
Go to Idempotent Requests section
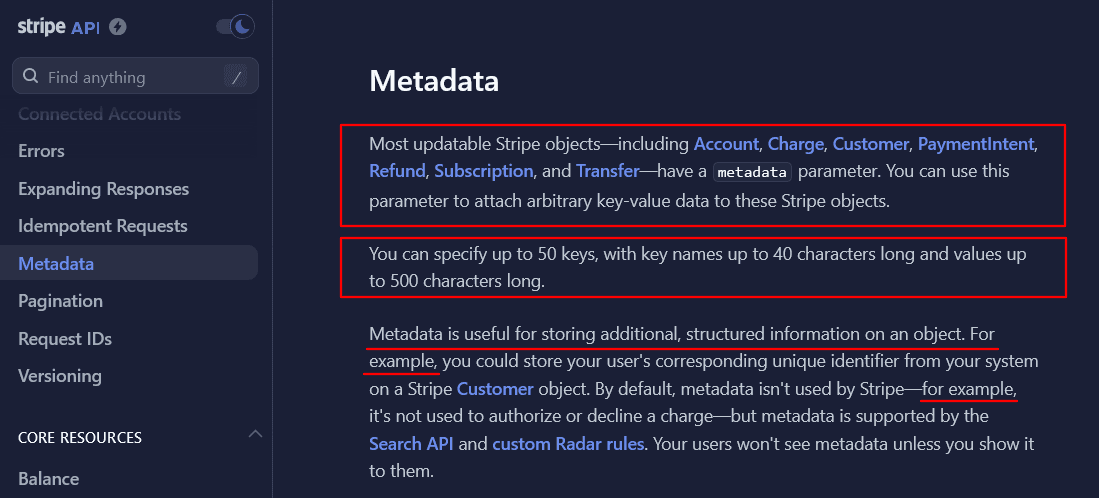pyautogui.click(x=102, y=226)
